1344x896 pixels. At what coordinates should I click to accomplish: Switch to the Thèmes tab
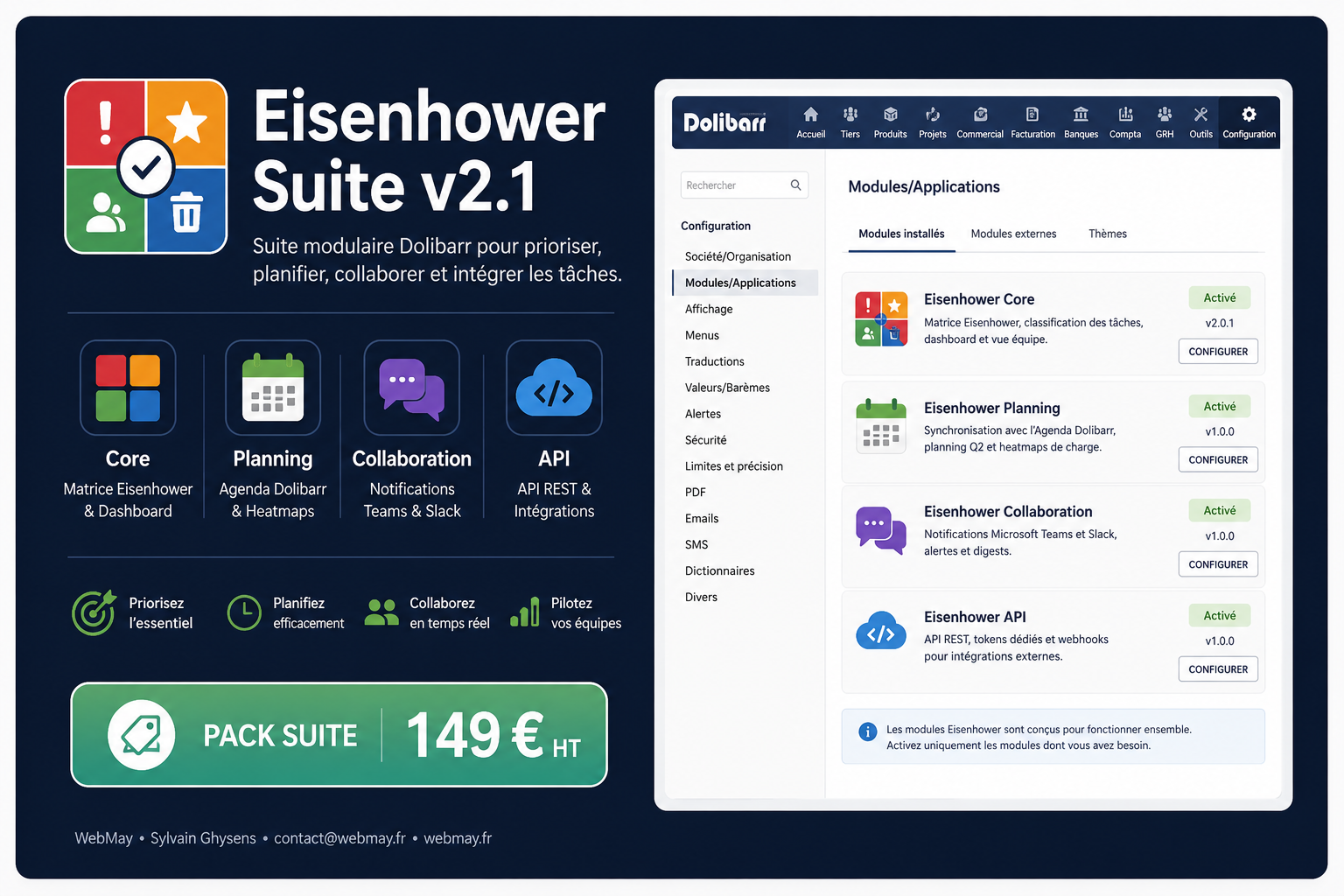(x=1108, y=234)
